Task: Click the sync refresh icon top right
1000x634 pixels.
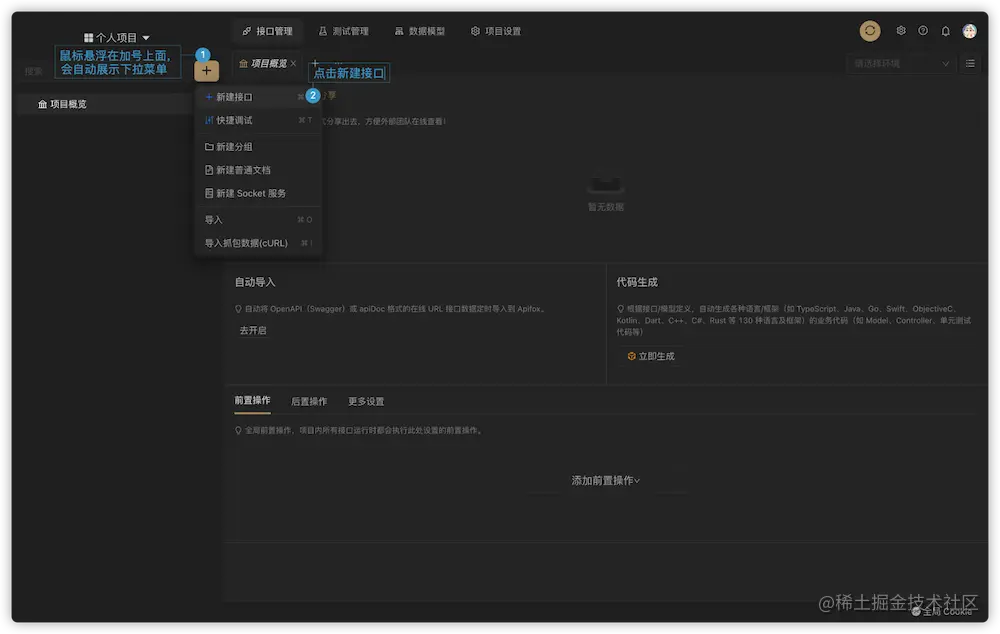Action: [869, 31]
